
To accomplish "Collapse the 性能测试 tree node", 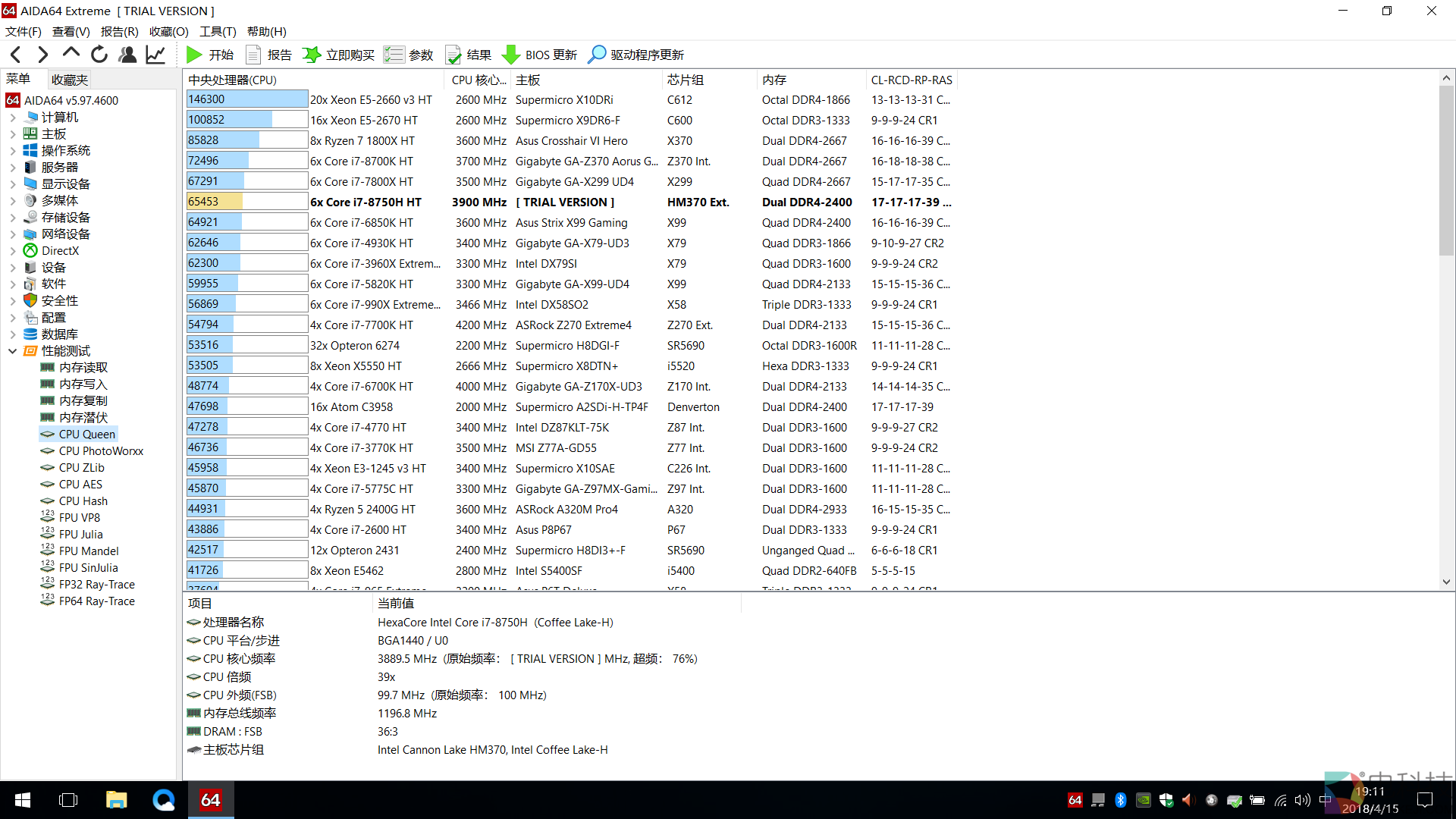I will coord(13,351).
